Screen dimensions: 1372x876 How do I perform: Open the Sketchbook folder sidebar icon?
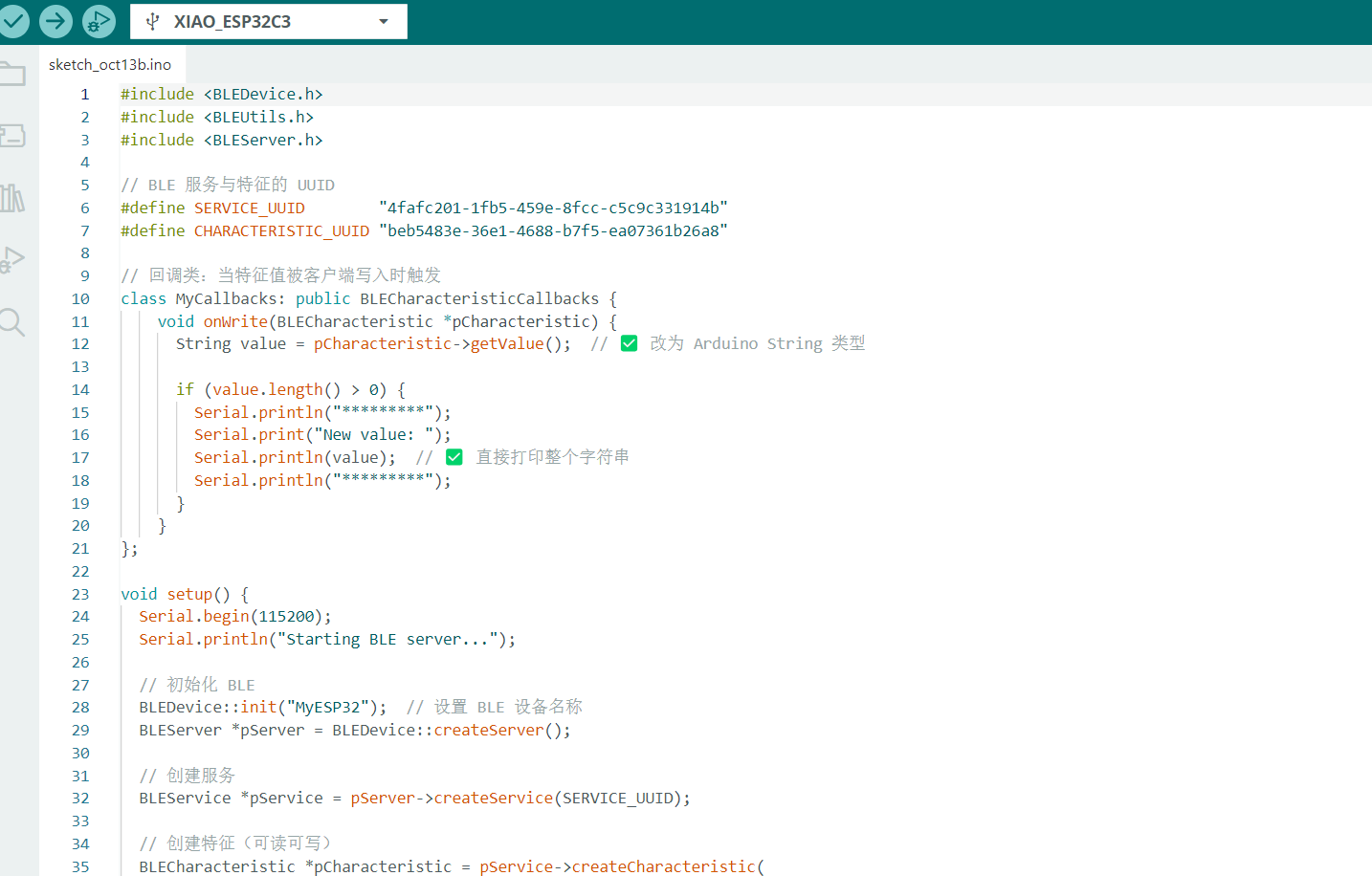click(12, 75)
